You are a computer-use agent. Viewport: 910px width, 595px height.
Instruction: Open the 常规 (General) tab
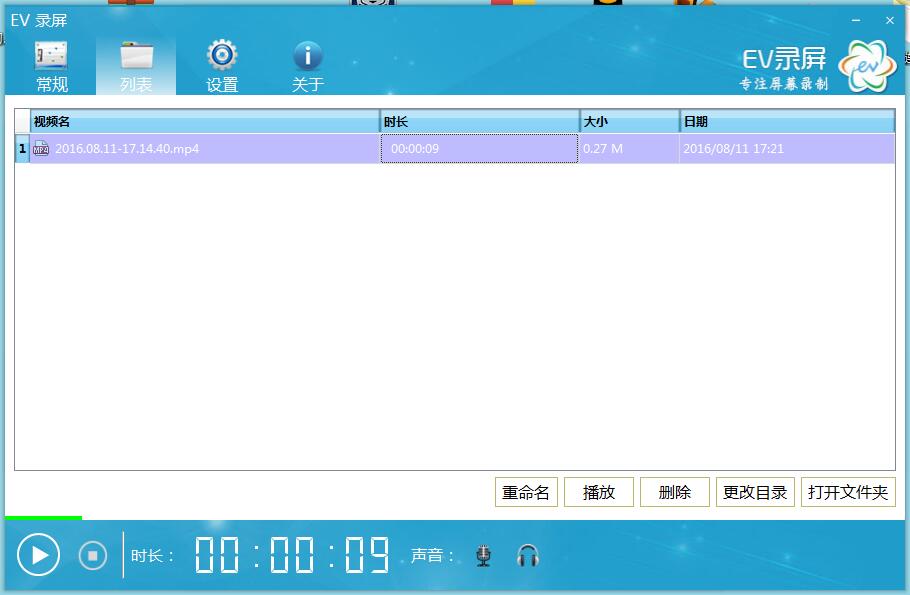click(52, 66)
